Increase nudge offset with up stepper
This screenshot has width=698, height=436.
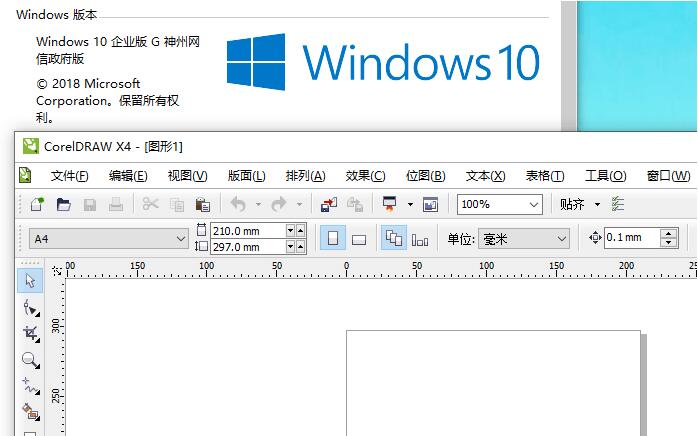tap(669, 233)
